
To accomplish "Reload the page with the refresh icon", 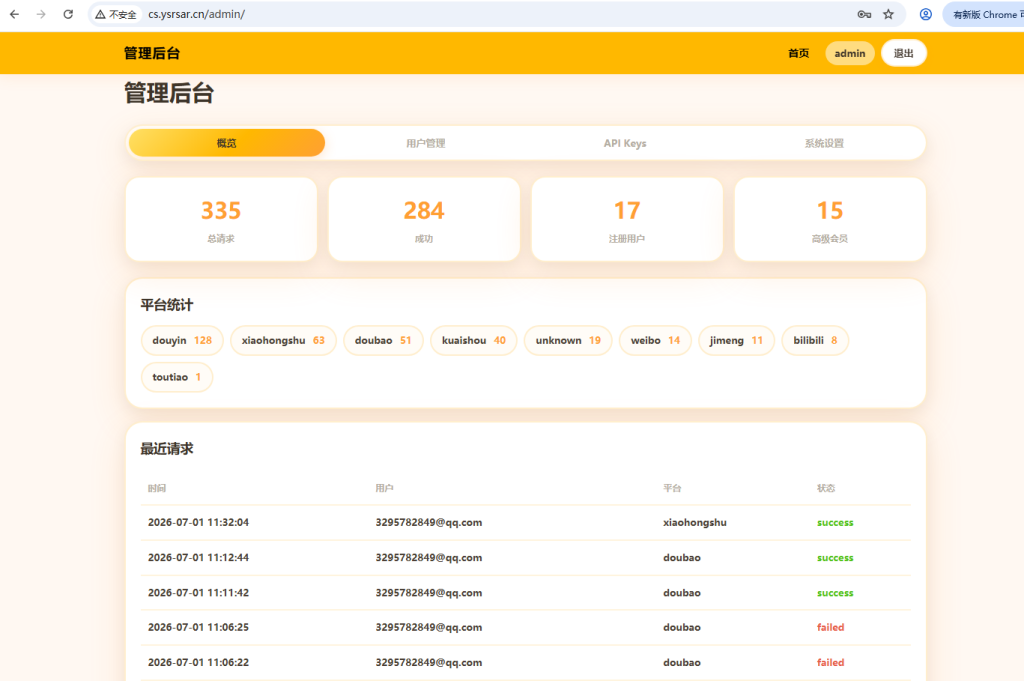I will pos(68,14).
